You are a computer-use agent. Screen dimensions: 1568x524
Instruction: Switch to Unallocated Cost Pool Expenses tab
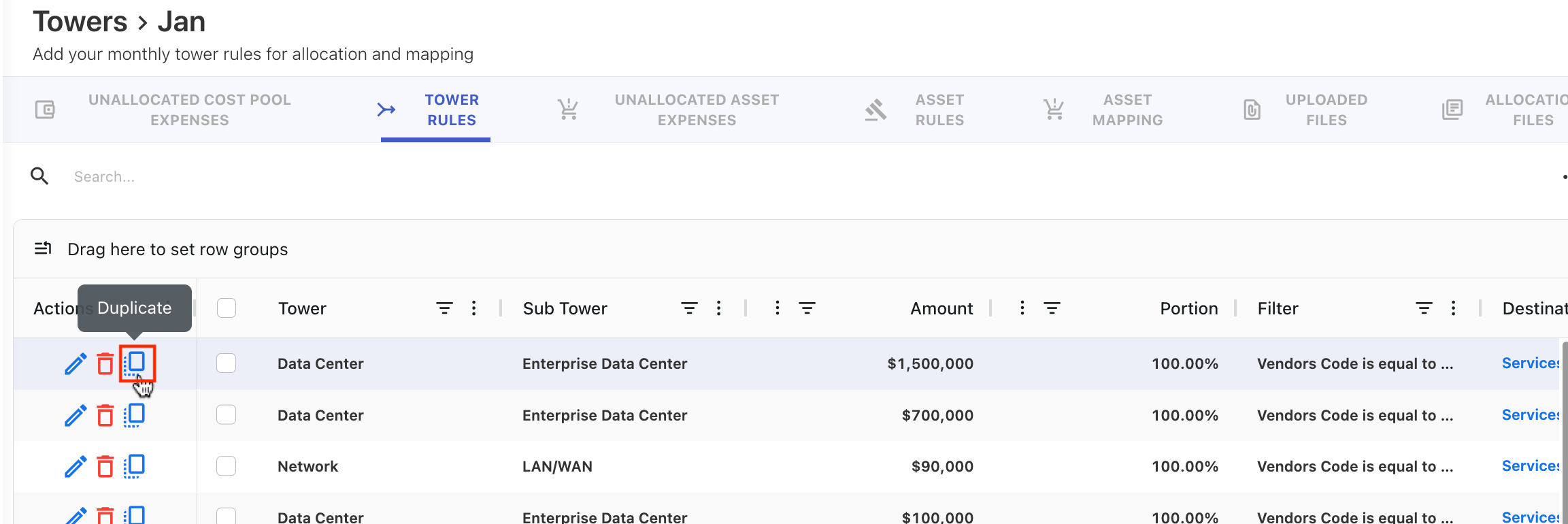[190, 110]
